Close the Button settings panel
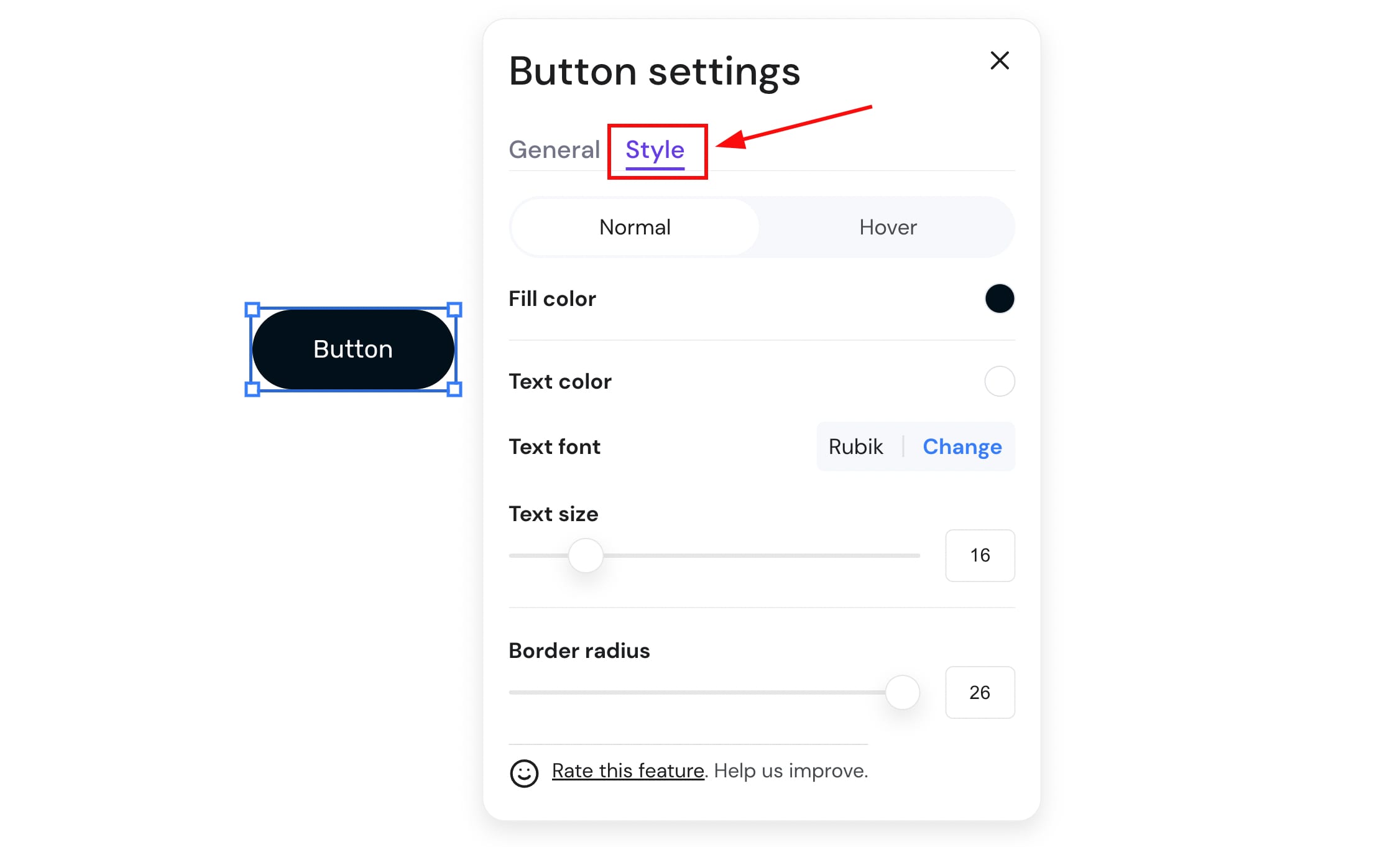 pos(999,60)
